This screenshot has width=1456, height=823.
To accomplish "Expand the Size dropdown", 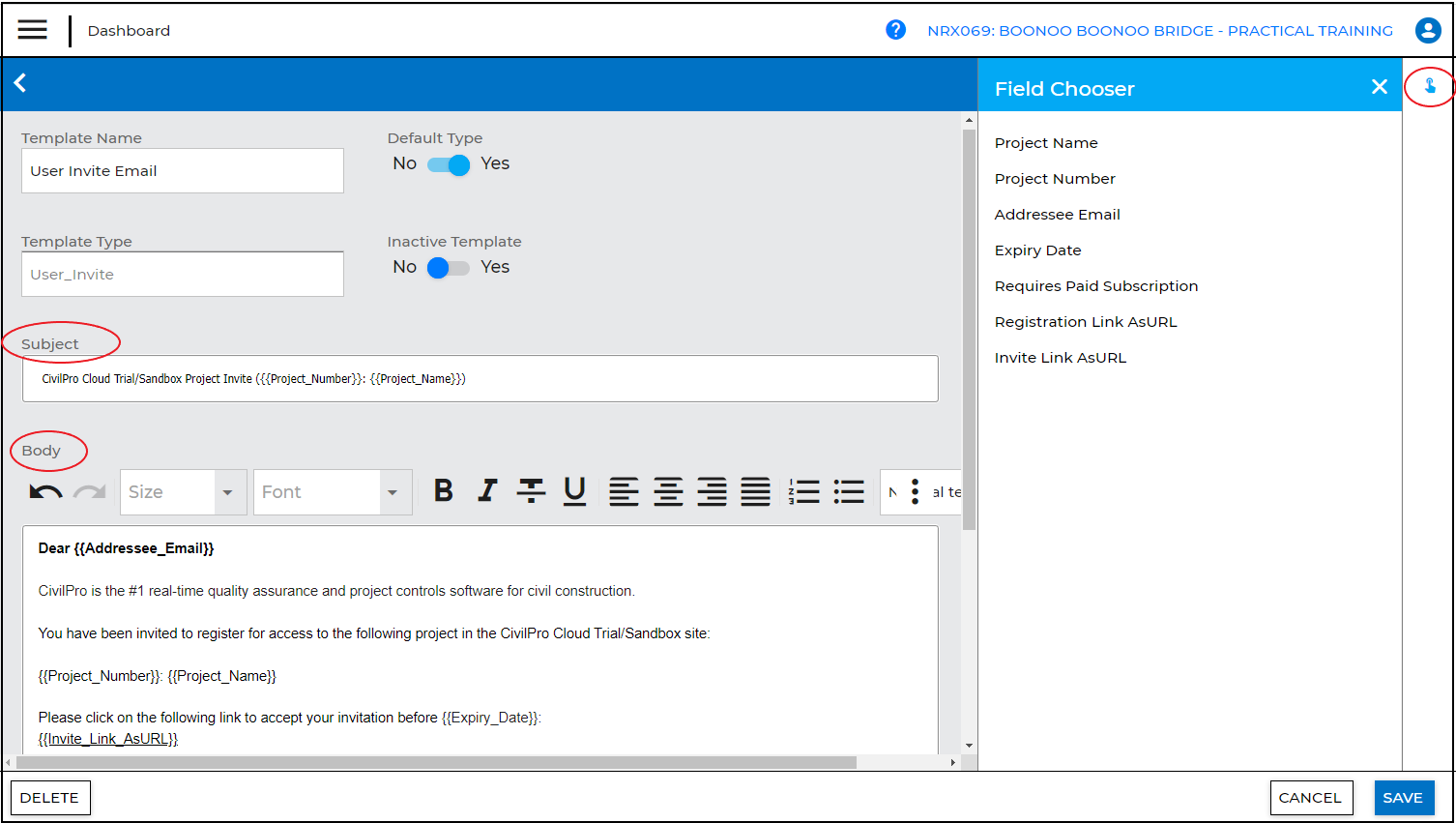I will [x=227, y=492].
